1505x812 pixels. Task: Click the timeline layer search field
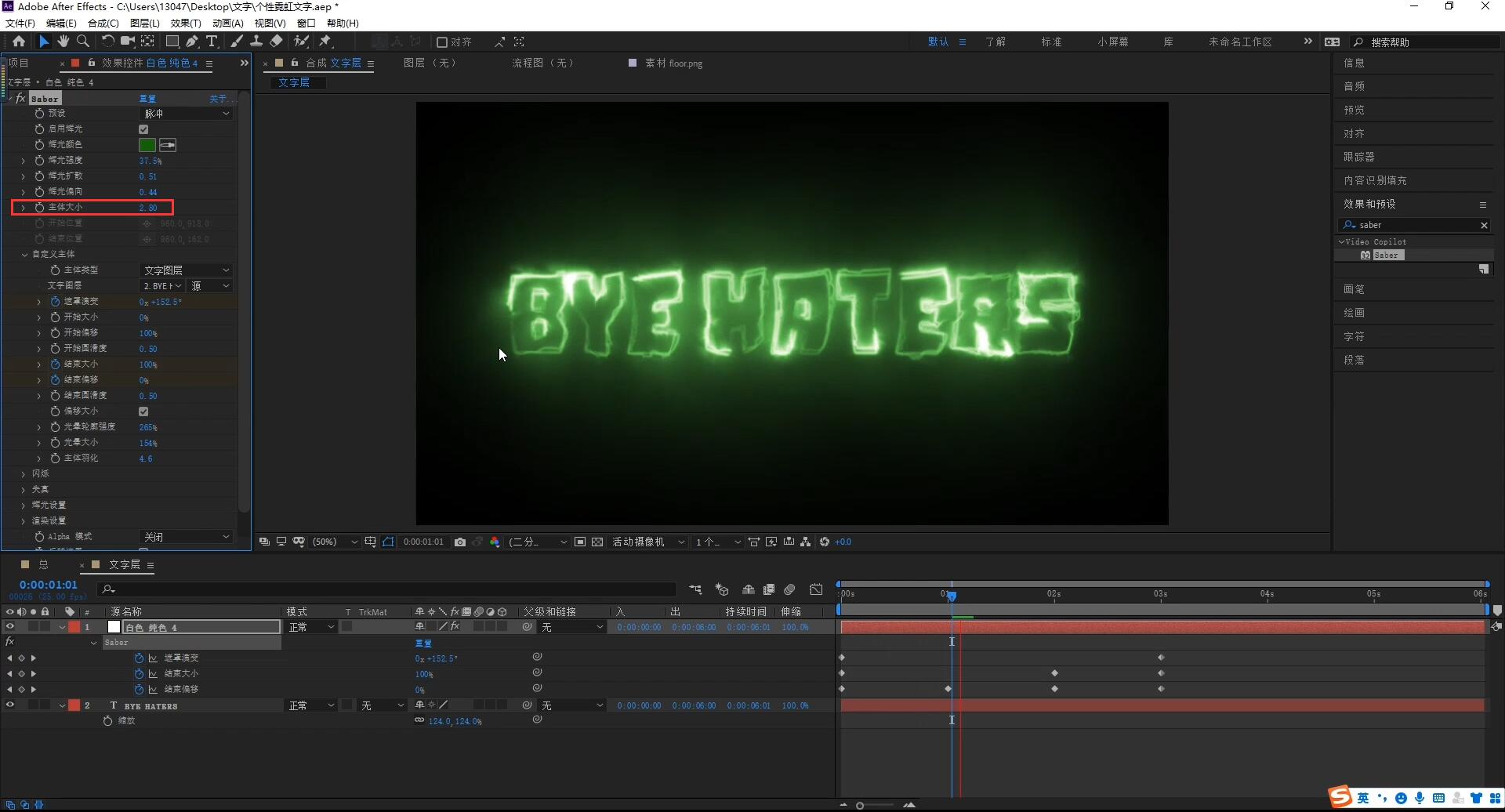387,589
